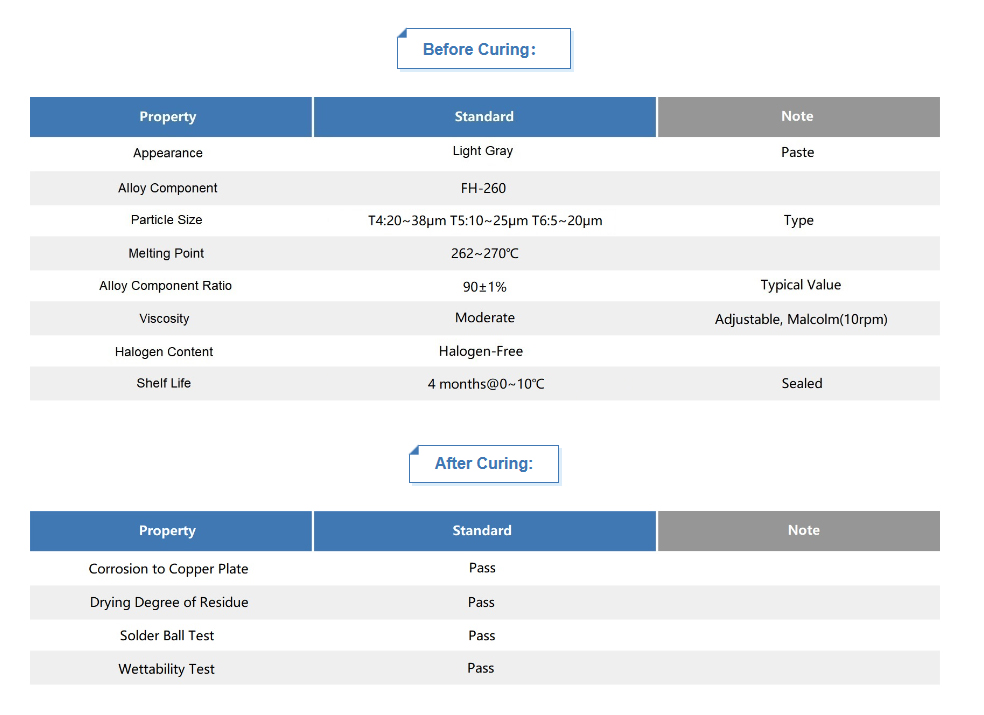Click the FH-260 value
Viewport: 984px width, 715px height.
483,188
